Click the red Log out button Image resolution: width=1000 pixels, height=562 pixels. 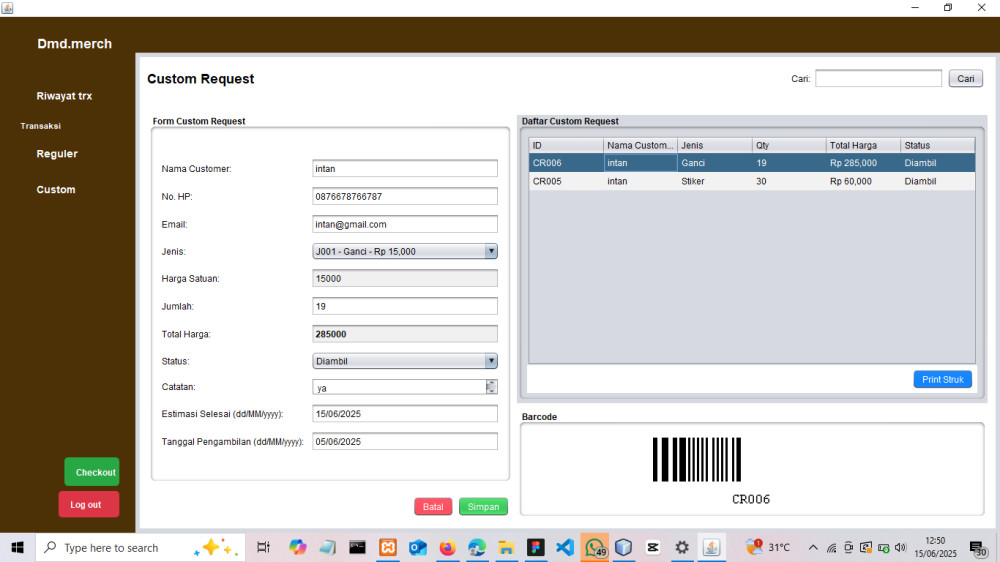click(89, 504)
